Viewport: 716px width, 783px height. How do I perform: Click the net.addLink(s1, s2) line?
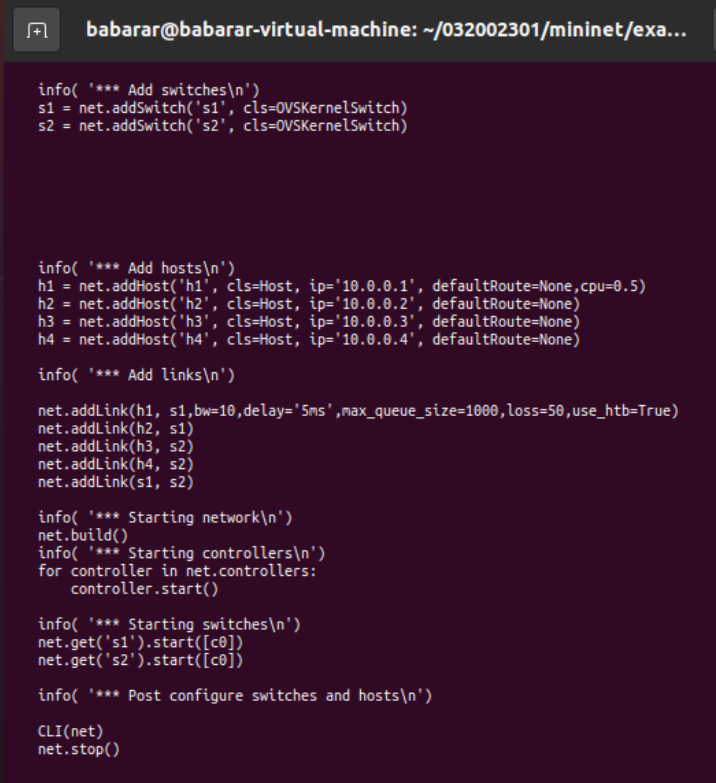click(x=116, y=482)
